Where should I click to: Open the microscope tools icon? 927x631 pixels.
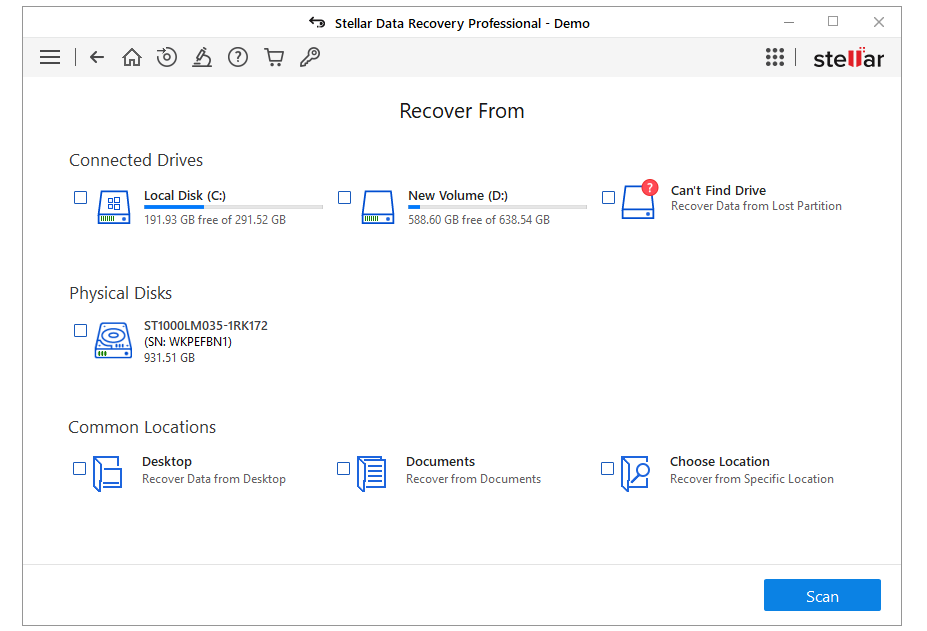coord(202,57)
